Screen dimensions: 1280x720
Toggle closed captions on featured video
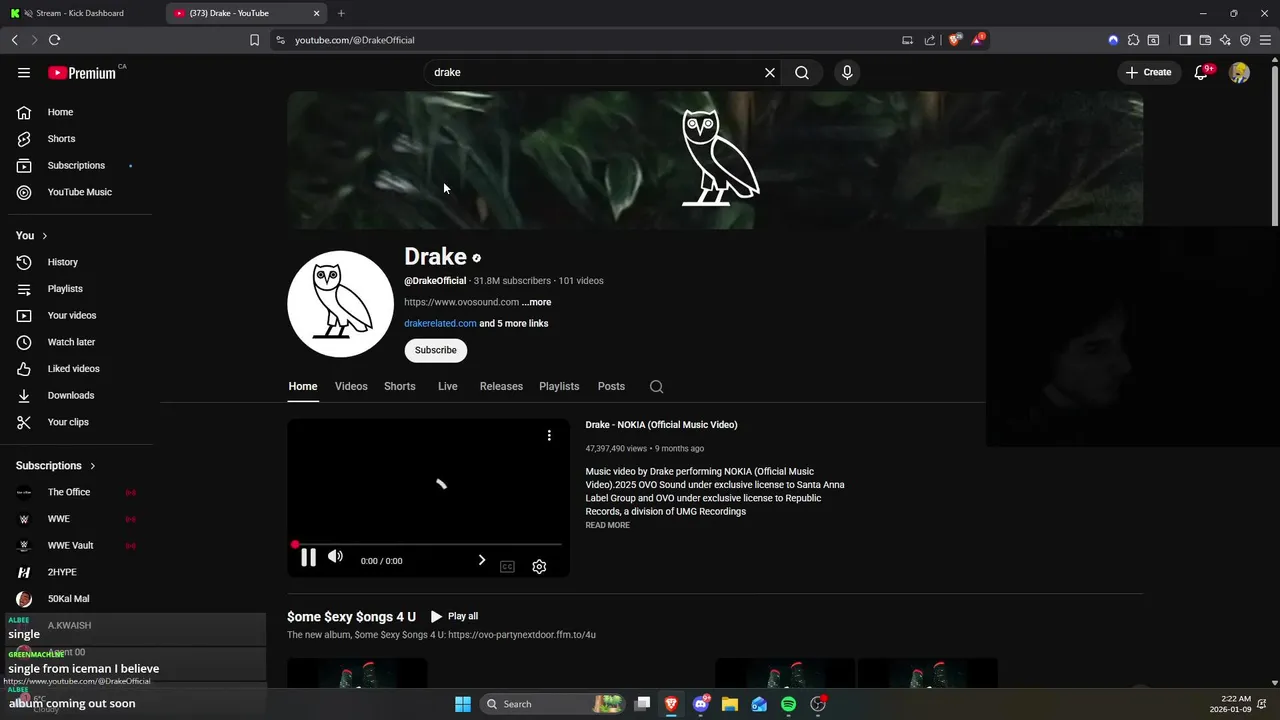507,567
